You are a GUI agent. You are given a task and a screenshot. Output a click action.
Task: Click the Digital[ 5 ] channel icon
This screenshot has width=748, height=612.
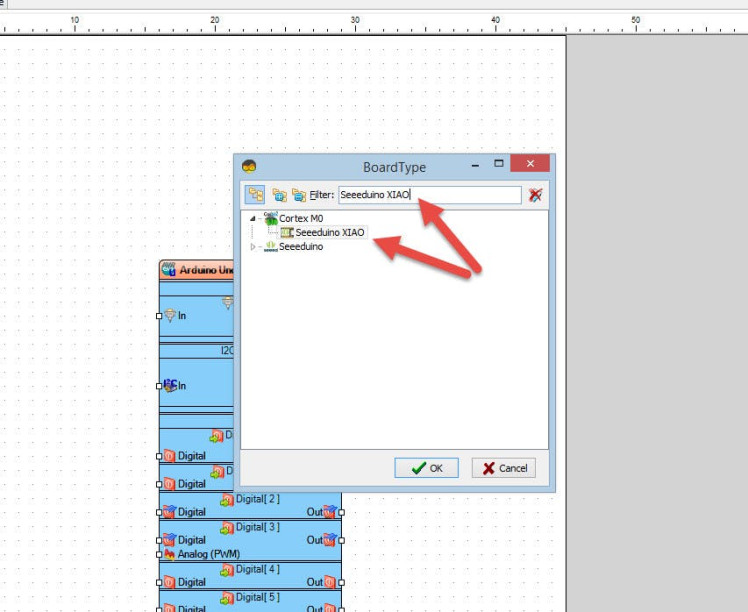tap(227, 598)
